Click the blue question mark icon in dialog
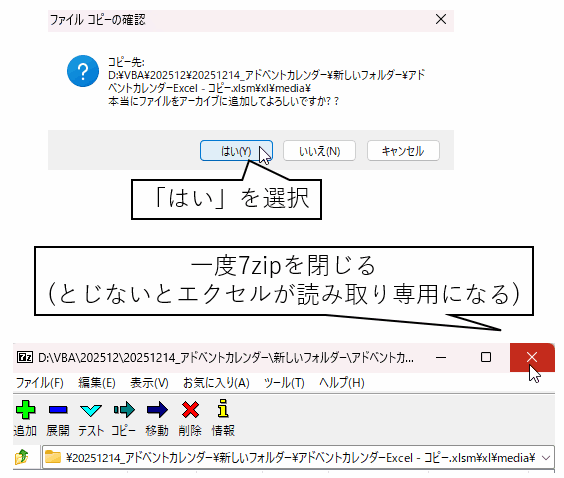The image size is (564, 478). coord(83,71)
